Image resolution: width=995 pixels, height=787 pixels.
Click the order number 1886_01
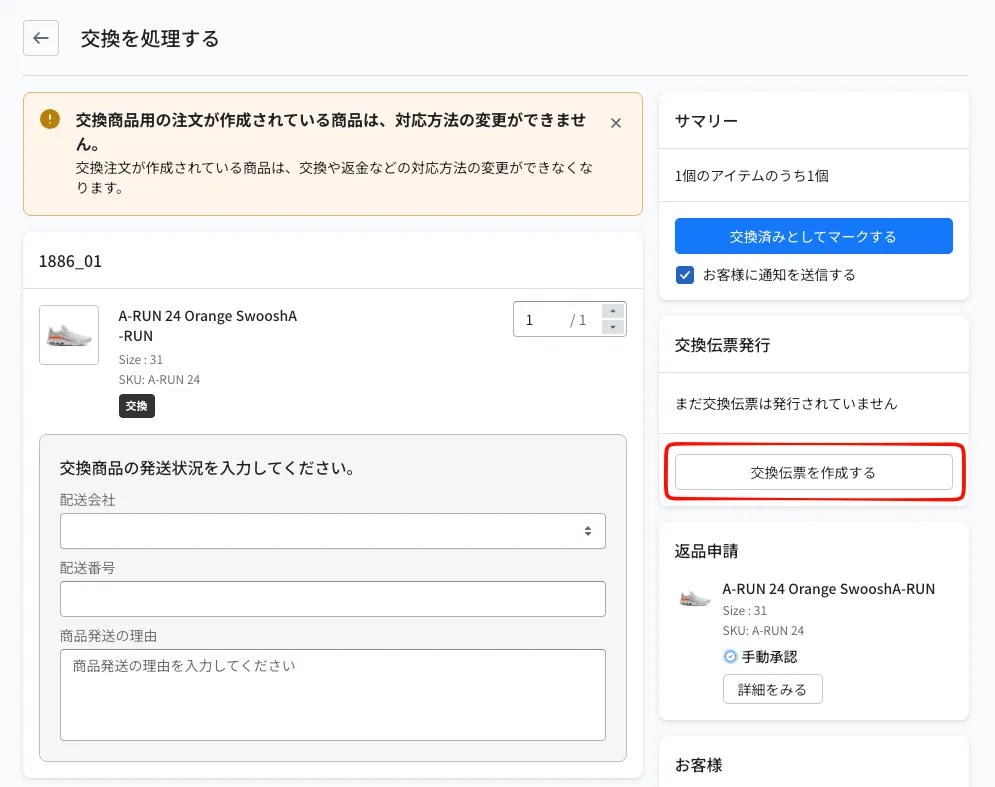[x=70, y=261]
